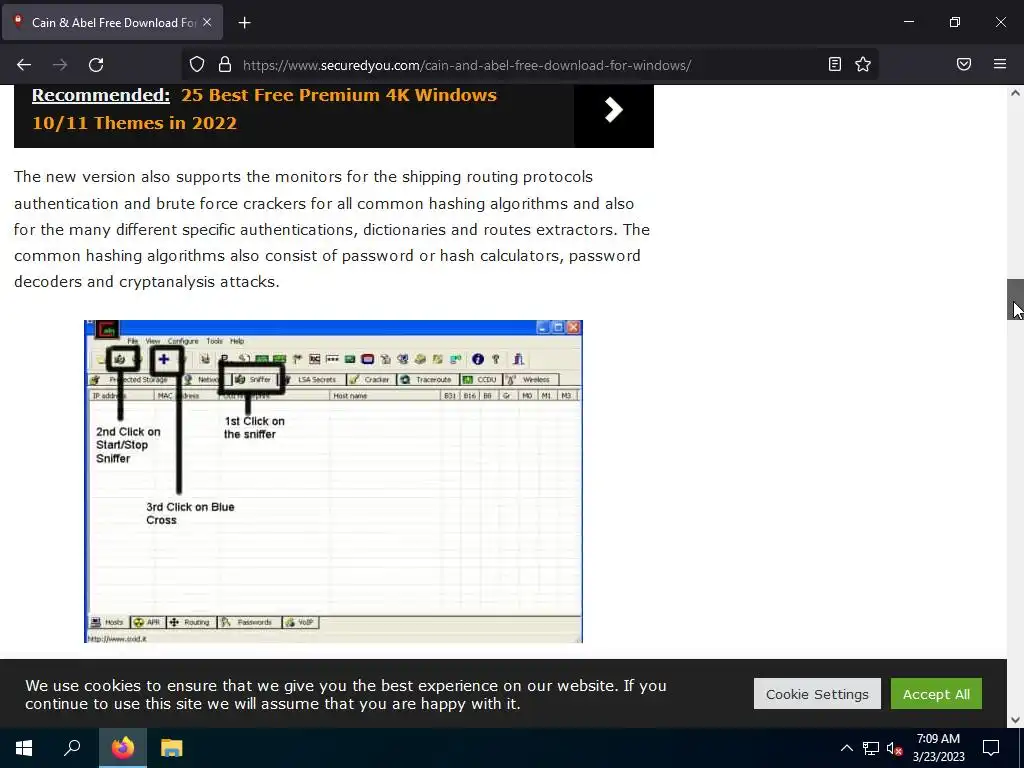This screenshot has height=768, width=1024.
Task: Open the network status tray icon
Action: click(x=871, y=748)
